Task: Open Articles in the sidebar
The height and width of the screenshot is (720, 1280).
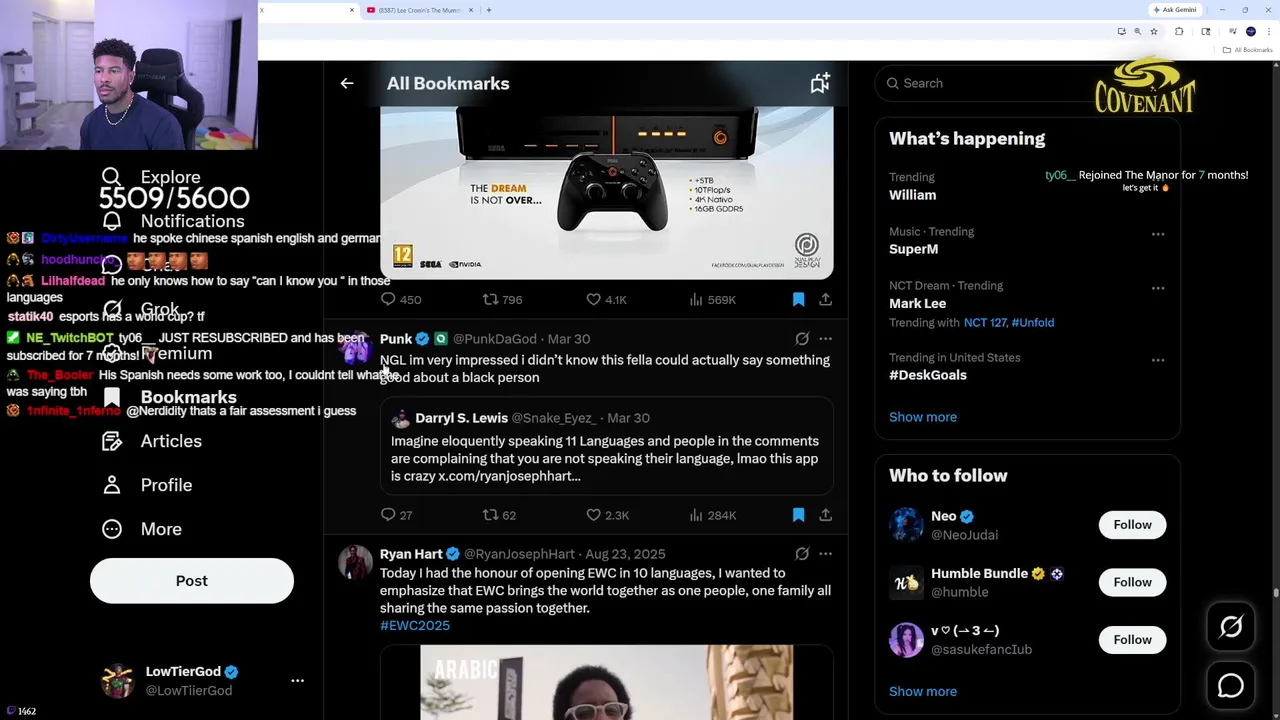Action: [151, 441]
